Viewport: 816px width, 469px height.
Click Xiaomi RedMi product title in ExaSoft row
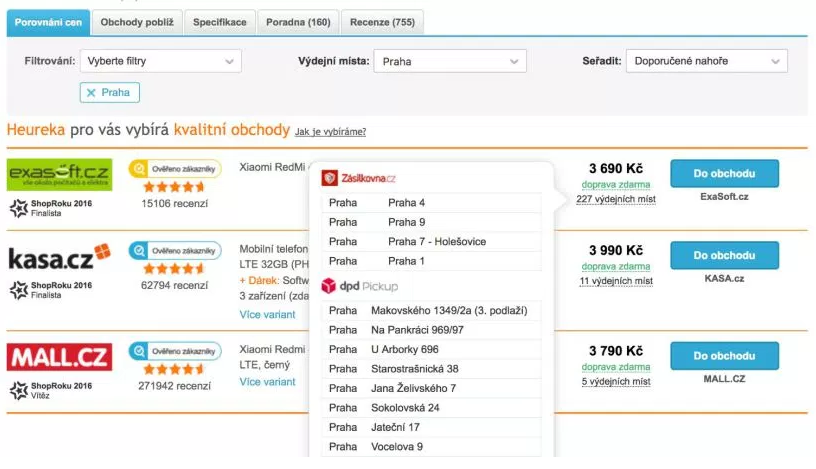point(273,167)
